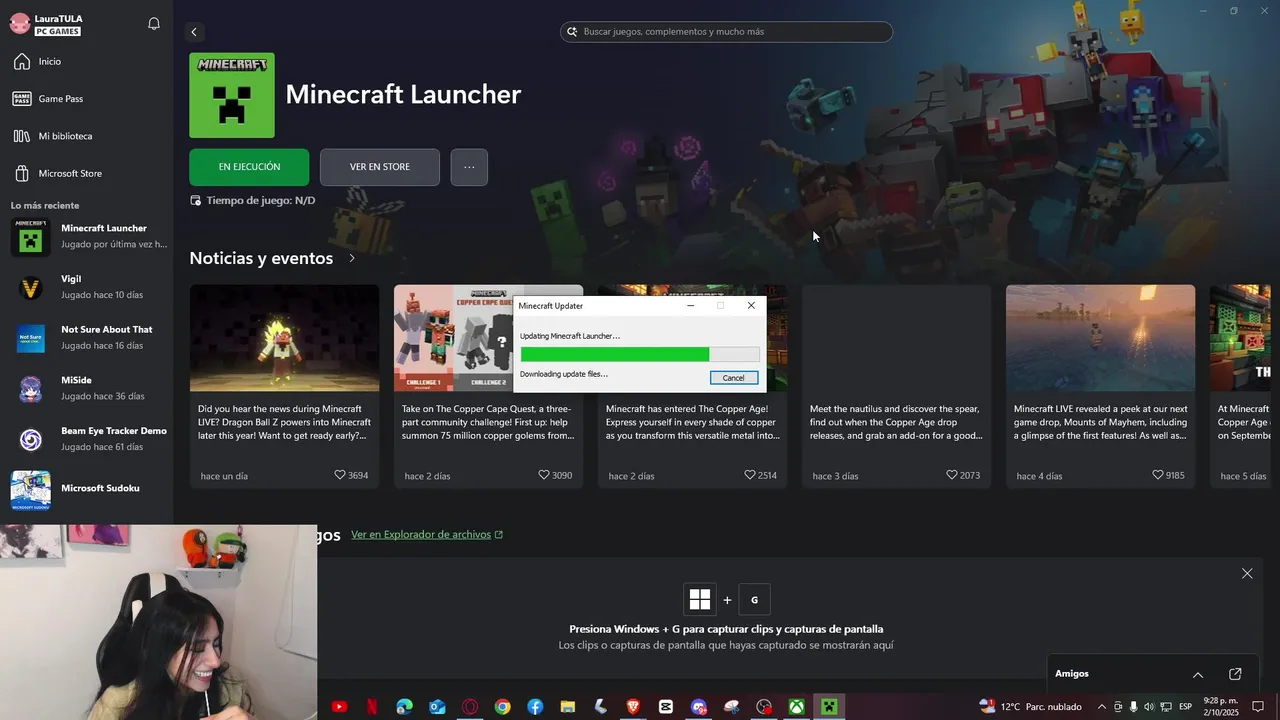Click the LauraTULA profile avatar
This screenshot has height=720, width=1280.
click(19, 24)
